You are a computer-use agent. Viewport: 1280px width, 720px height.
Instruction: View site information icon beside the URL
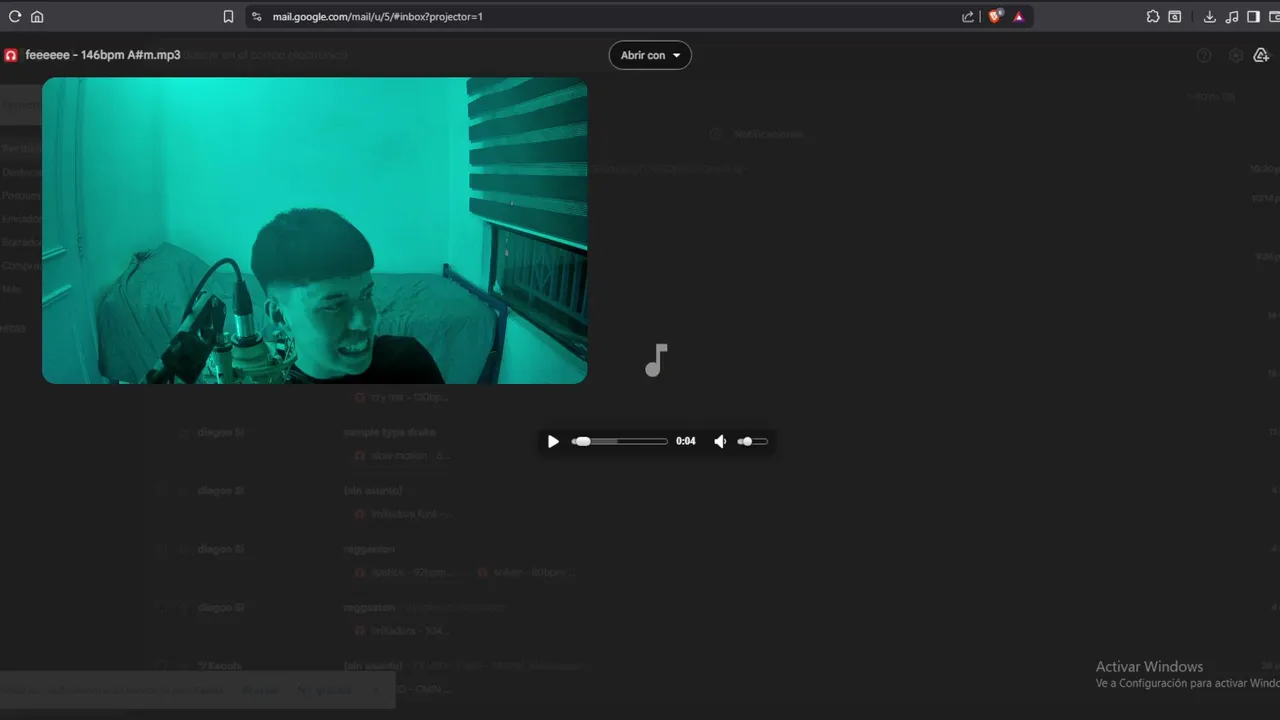256,16
